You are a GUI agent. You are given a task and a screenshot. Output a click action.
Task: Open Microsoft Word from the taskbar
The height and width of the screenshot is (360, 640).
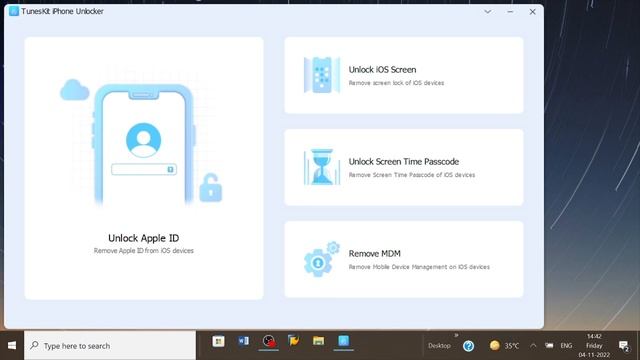243,341
